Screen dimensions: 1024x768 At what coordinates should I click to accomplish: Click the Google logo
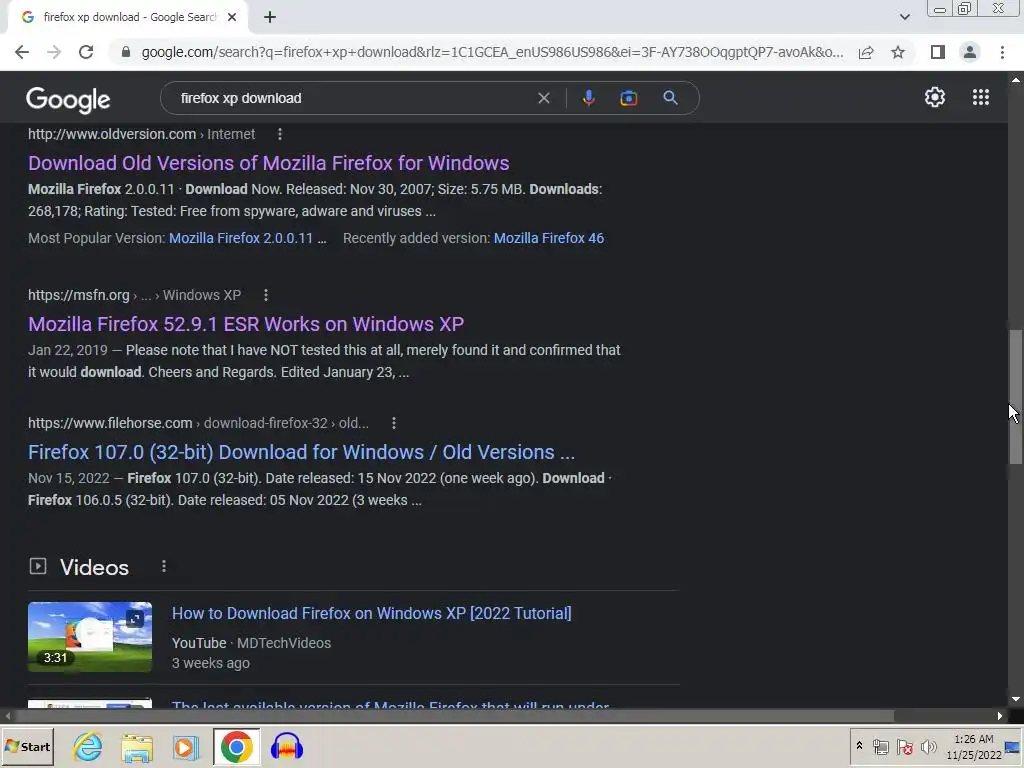point(68,99)
